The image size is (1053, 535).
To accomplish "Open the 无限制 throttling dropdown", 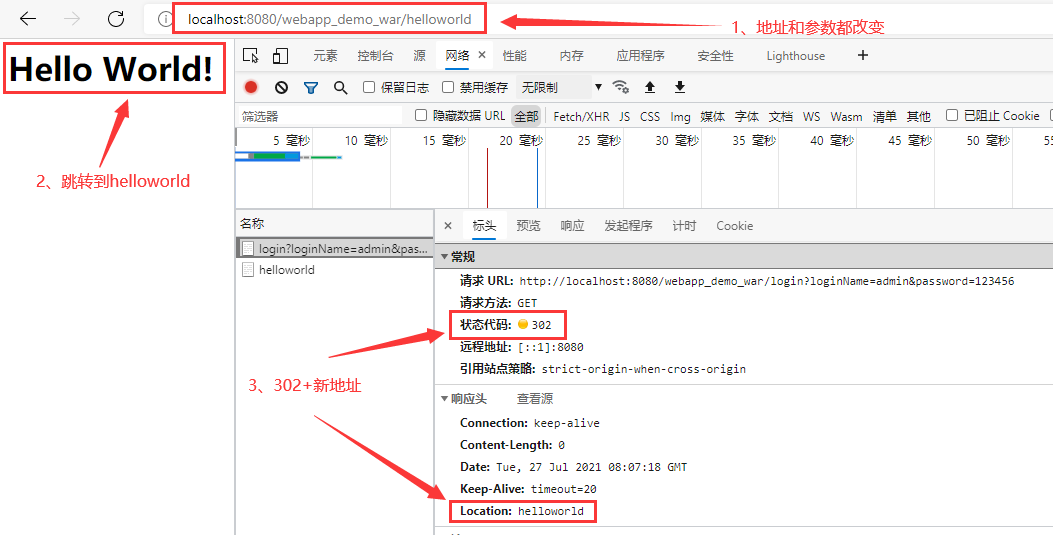I will 560,87.
